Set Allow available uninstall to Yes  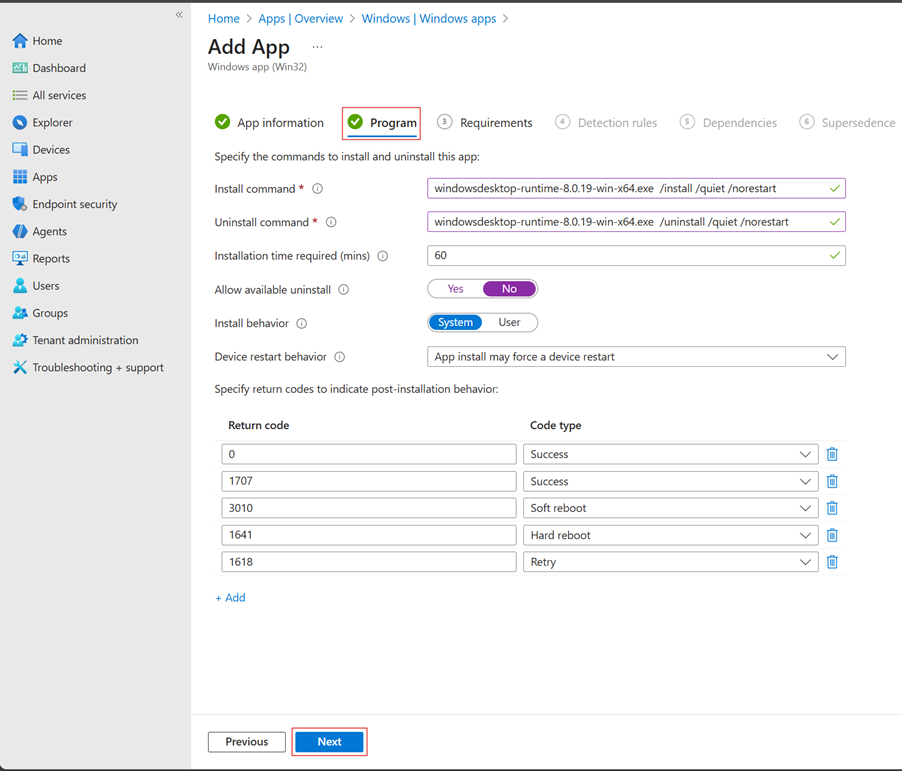point(456,288)
